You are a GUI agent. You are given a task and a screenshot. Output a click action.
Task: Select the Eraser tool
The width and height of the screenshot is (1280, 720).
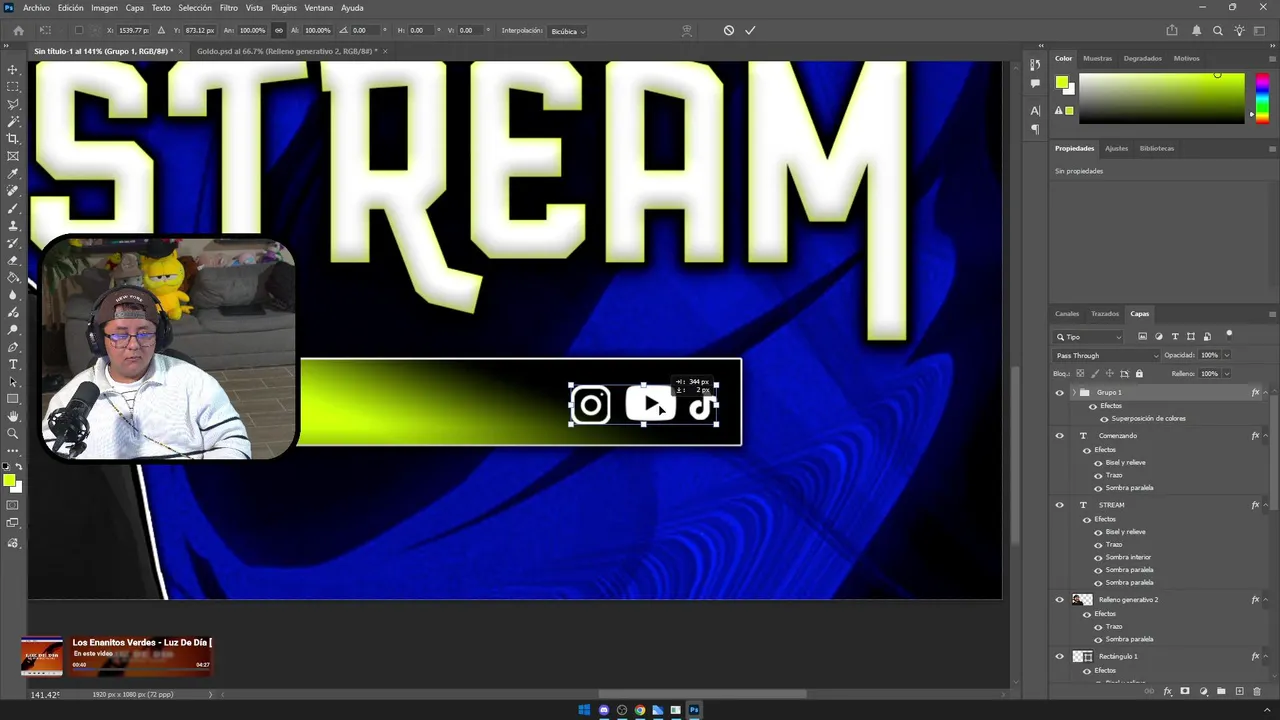(x=13, y=260)
